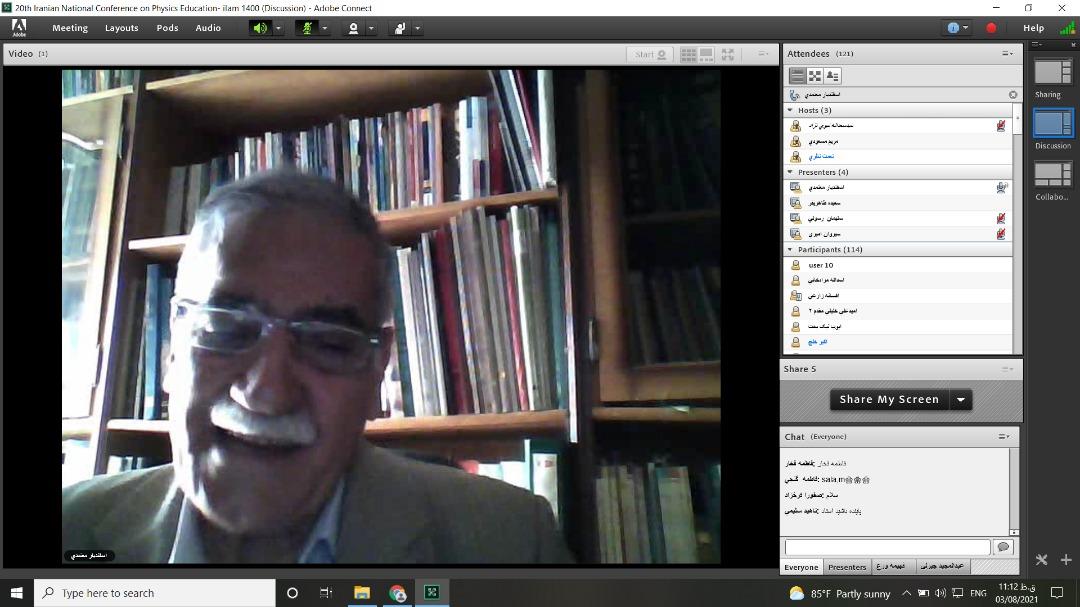Click the chat message input field
This screenshot has height=607, width=1080.
tap(887, 547)
